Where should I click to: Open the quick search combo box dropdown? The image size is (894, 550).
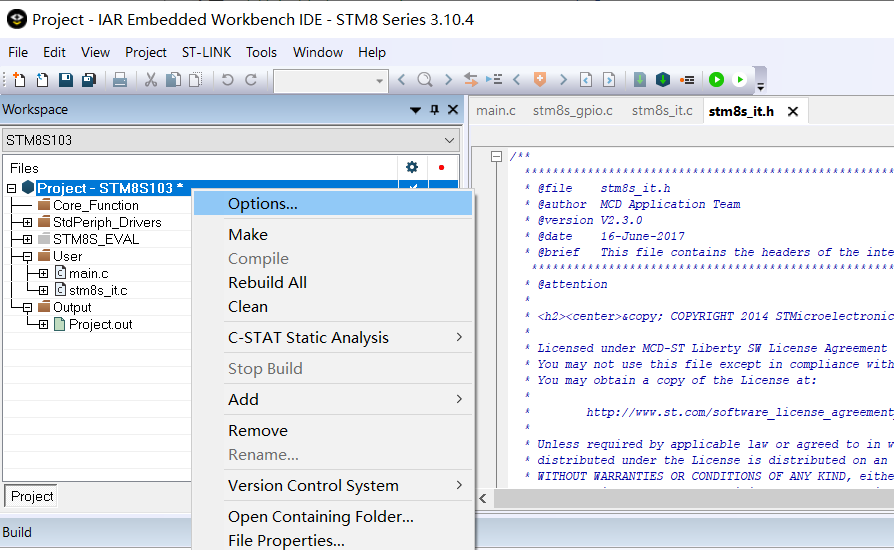(379, 81)
